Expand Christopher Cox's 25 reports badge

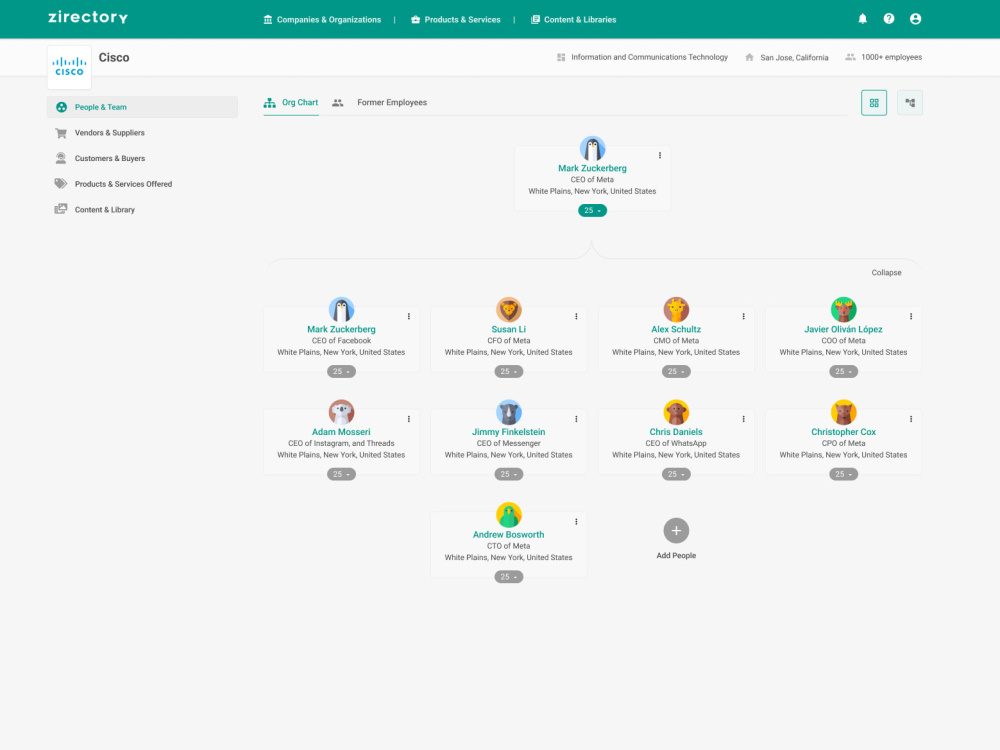844,474
